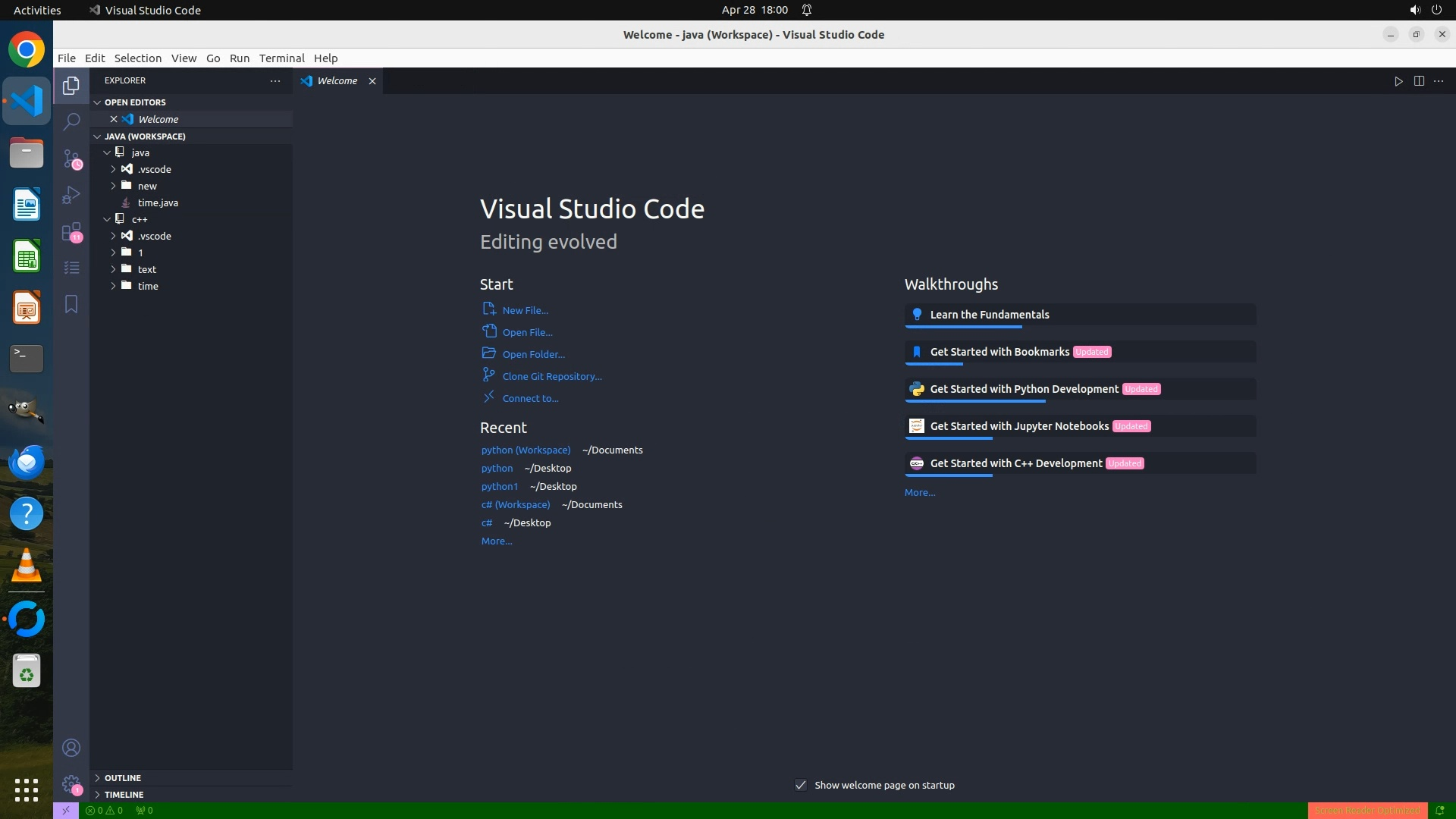Open python (Workspace) recent link
Viewport: 1456px width, 819px height.
click(x=526, y=450)
